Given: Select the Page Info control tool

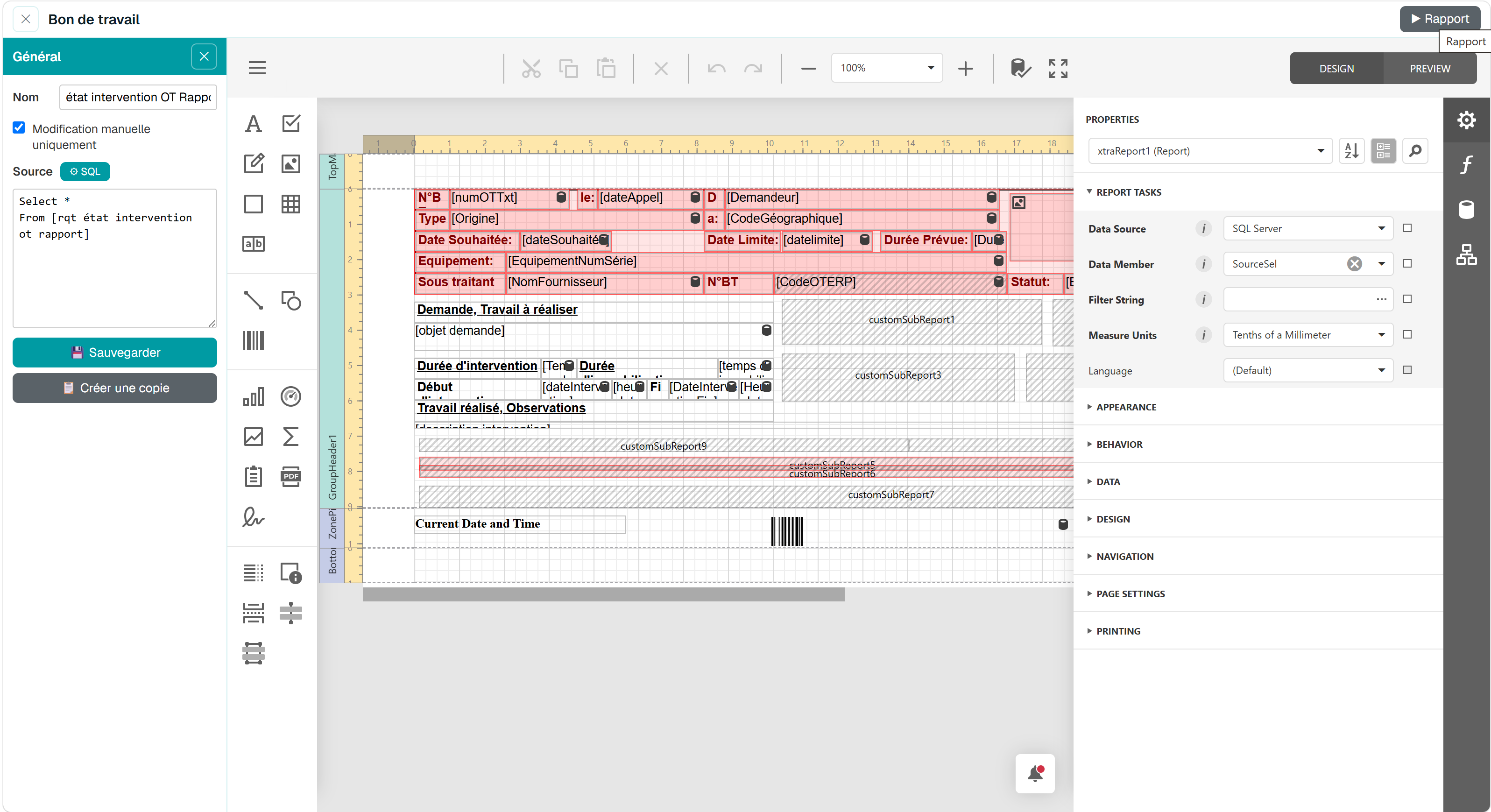Looking at the screenshot, I should click(290, 573).
